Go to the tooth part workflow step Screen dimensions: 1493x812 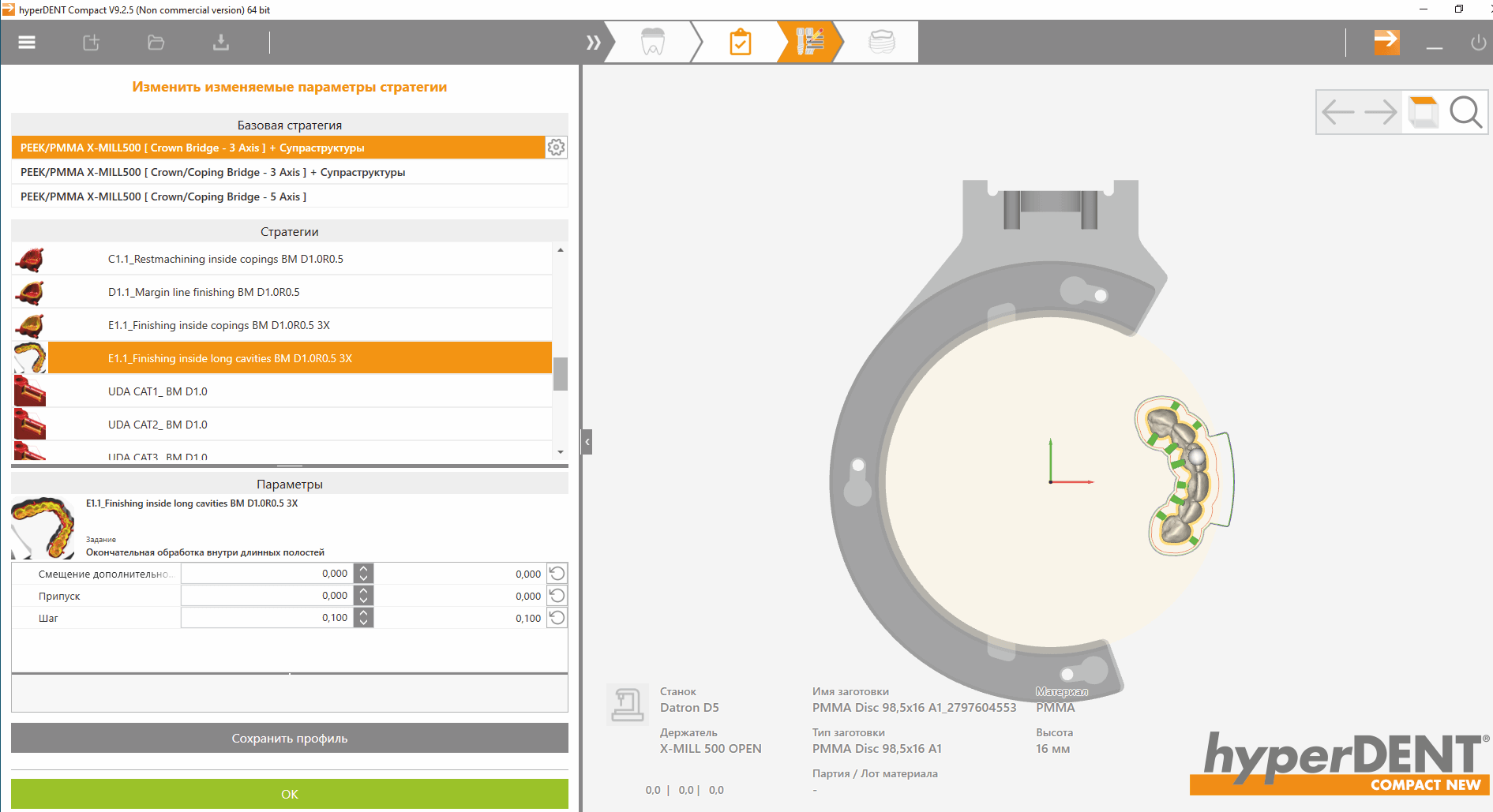(653, 42)
